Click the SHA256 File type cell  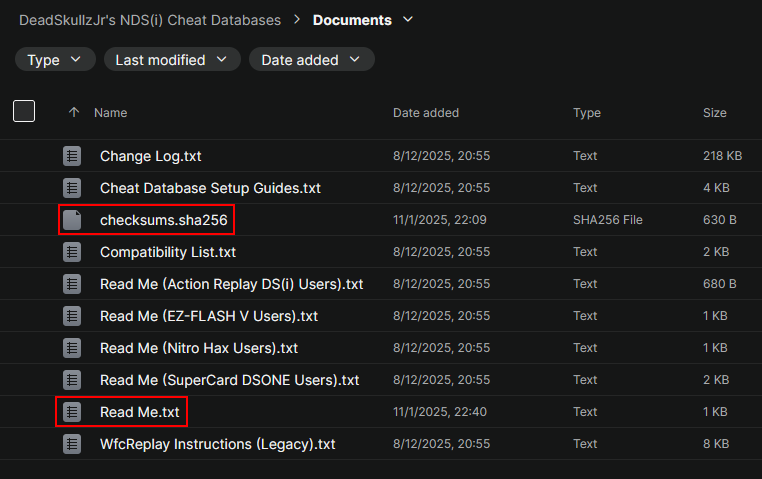click(x=607, y=220)
